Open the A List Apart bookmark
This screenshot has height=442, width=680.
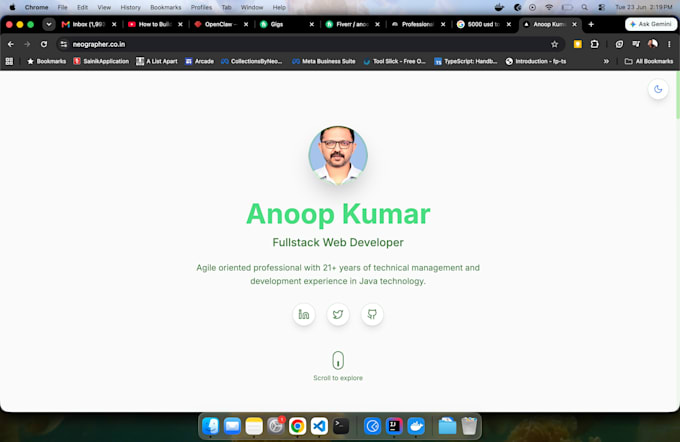[x=157, y=61]
